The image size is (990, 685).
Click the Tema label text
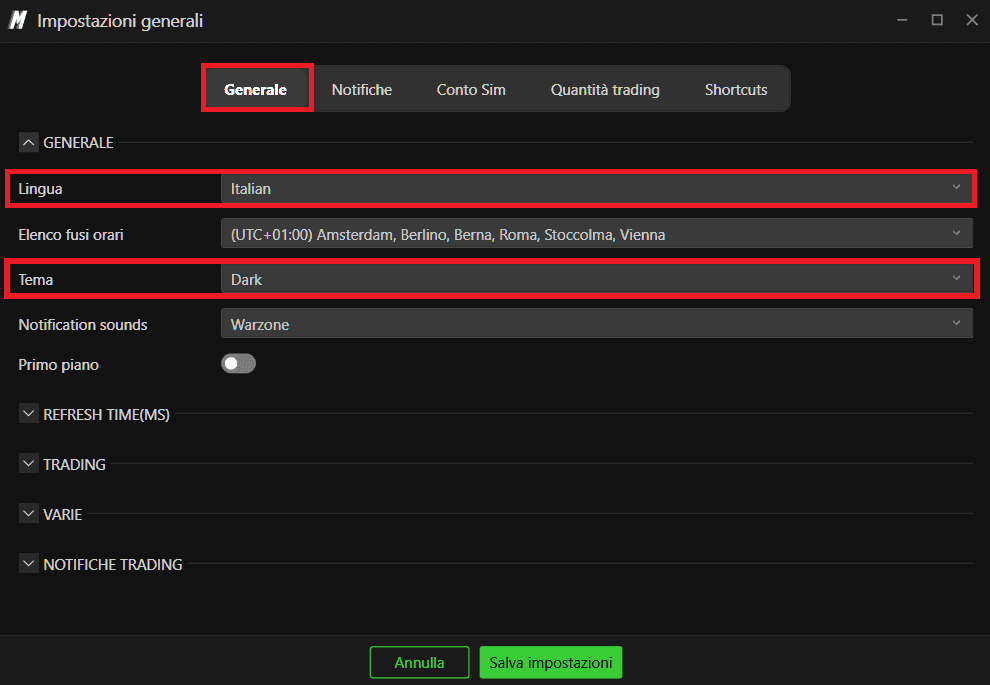click(35, 280)
